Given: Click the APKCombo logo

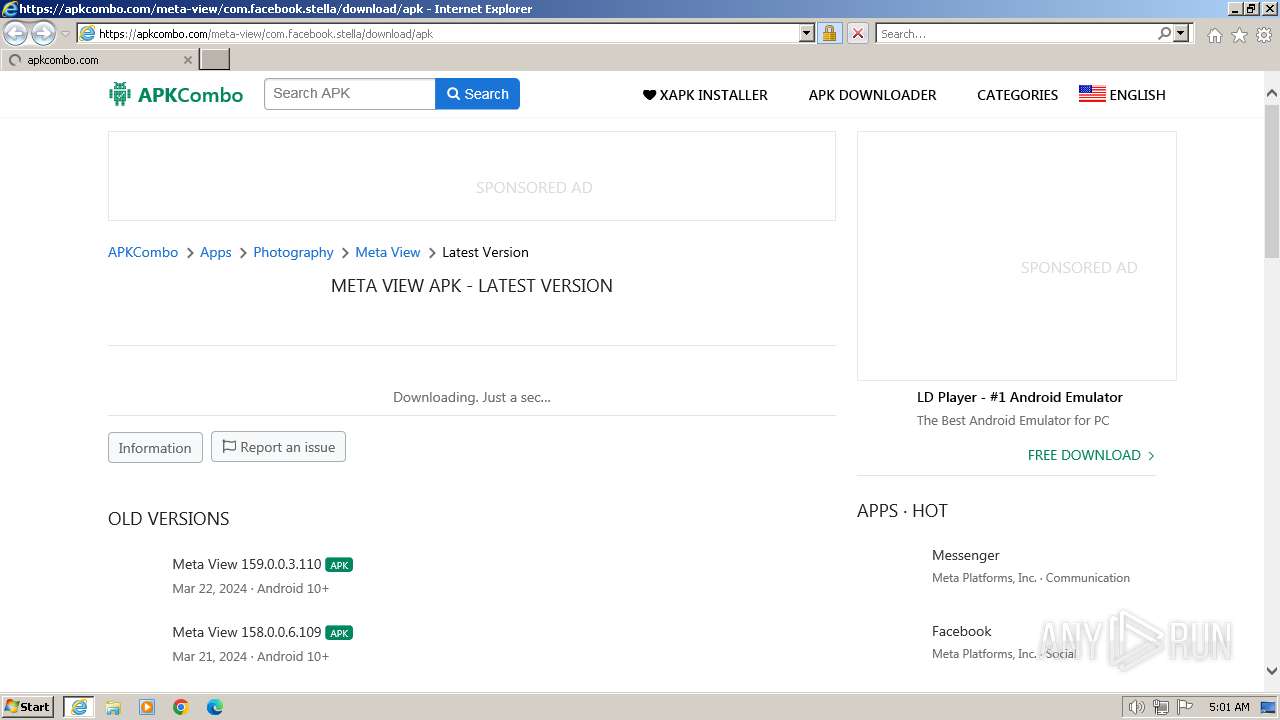Looking at the screenshot, I should click(x=176, y=95).
